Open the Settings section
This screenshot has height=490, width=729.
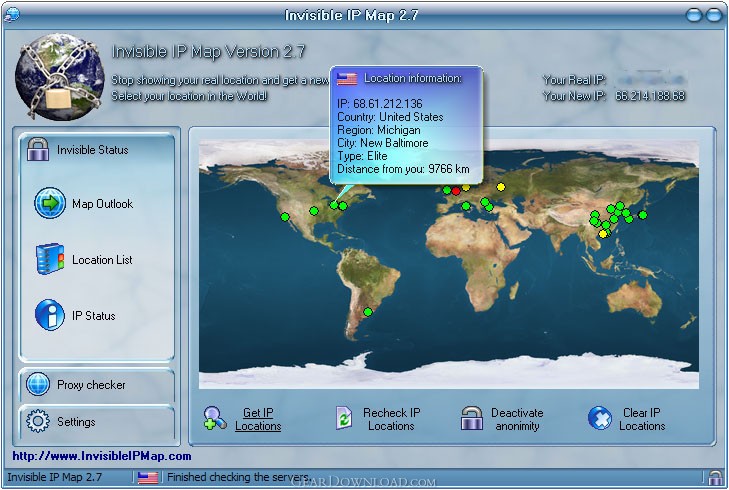tap(97, 422)
